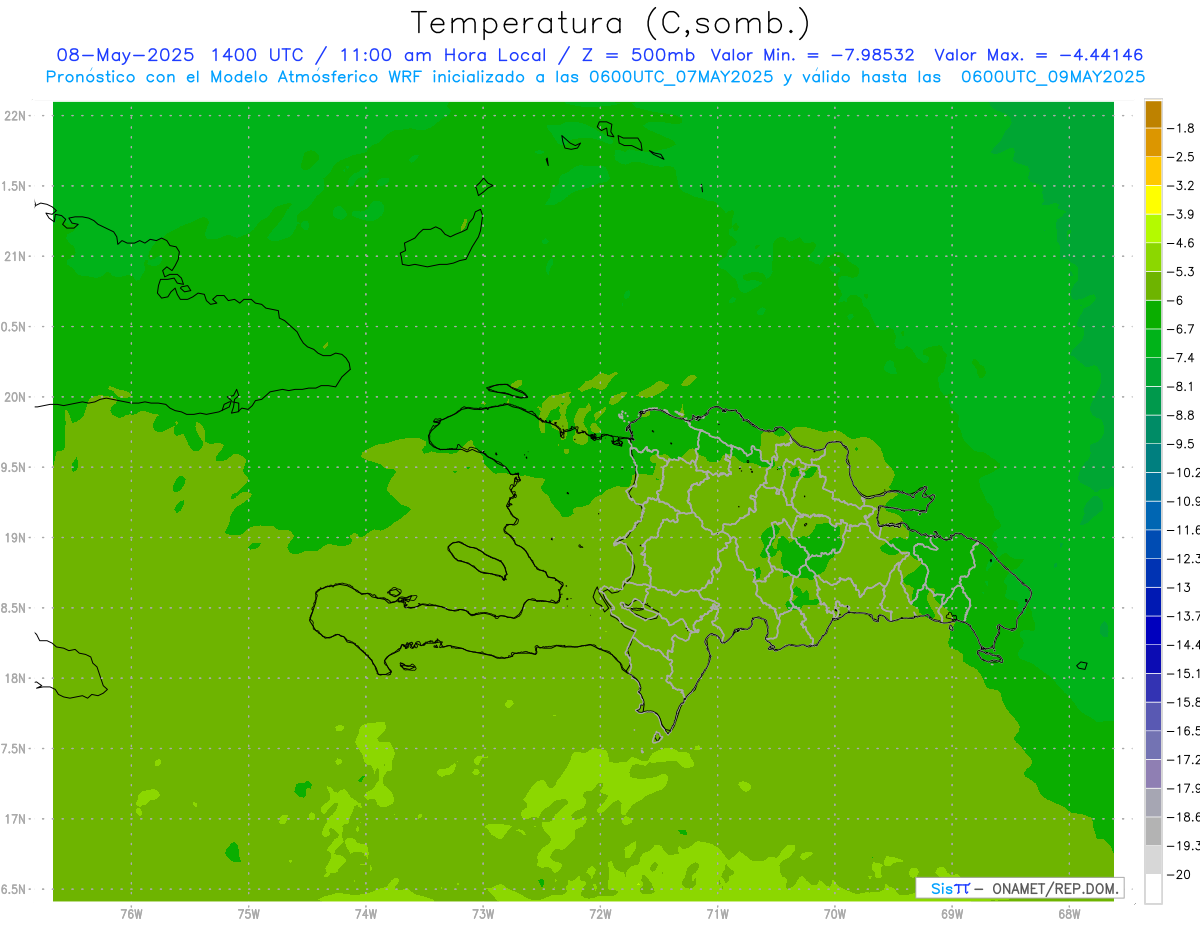Click the 19N latitude axis label
The image size is (1200, 927).
(16, 537)
